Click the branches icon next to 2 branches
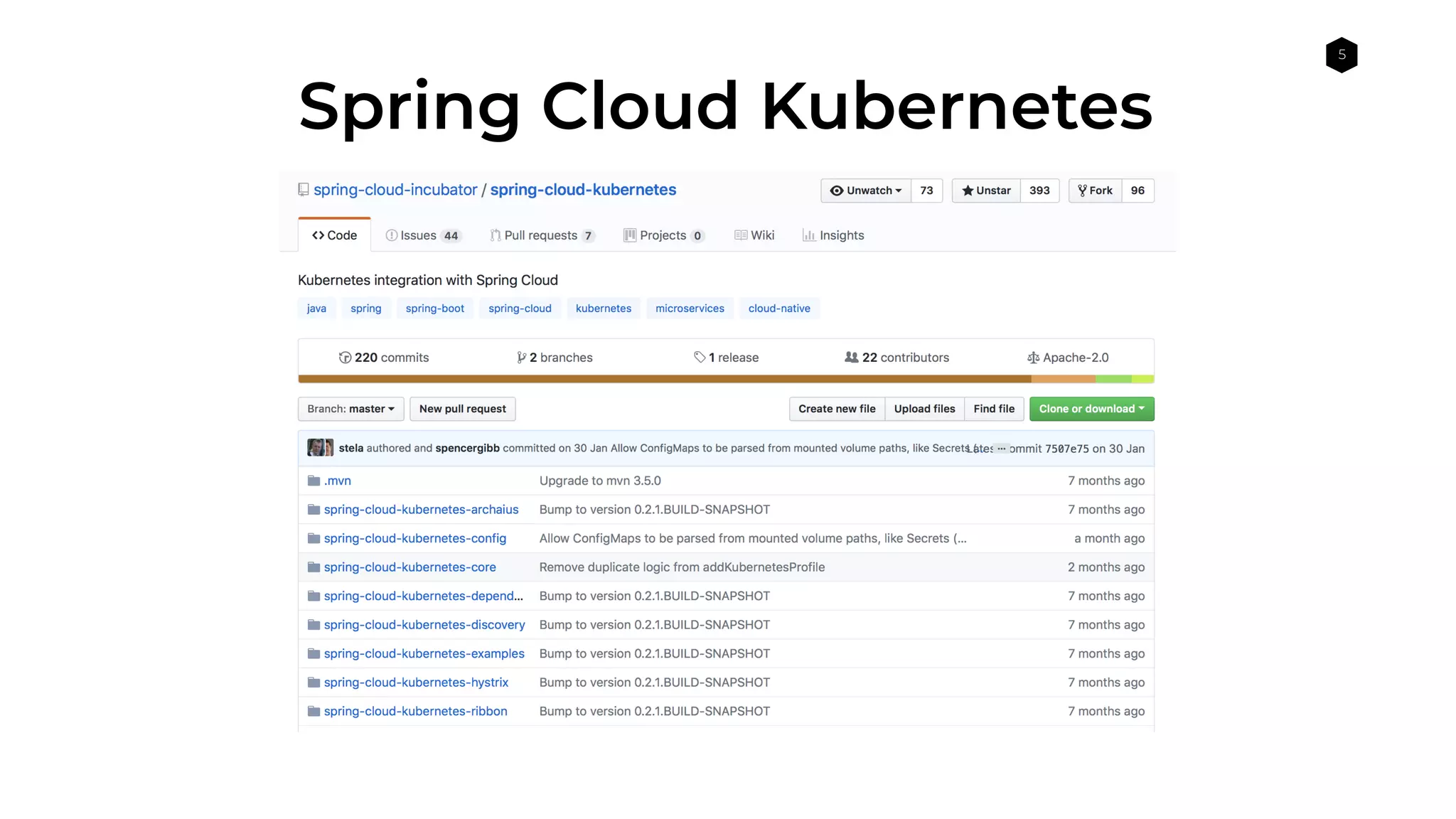Screen dimensions: 1456x819 click(521, 358)
